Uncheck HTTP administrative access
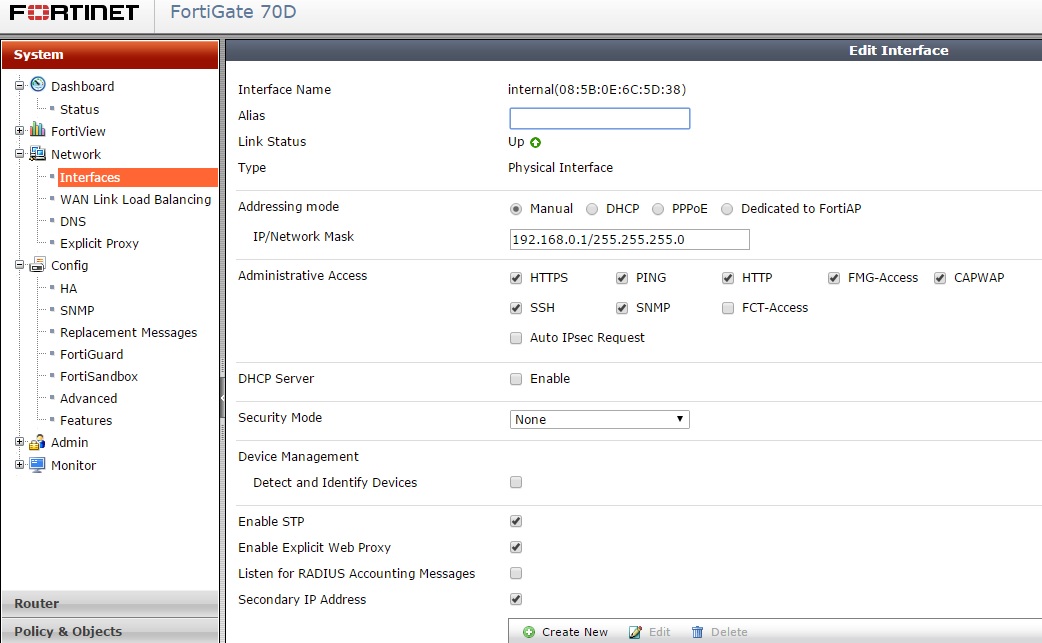Screen dimensions: 1042x643 point(728,278)
